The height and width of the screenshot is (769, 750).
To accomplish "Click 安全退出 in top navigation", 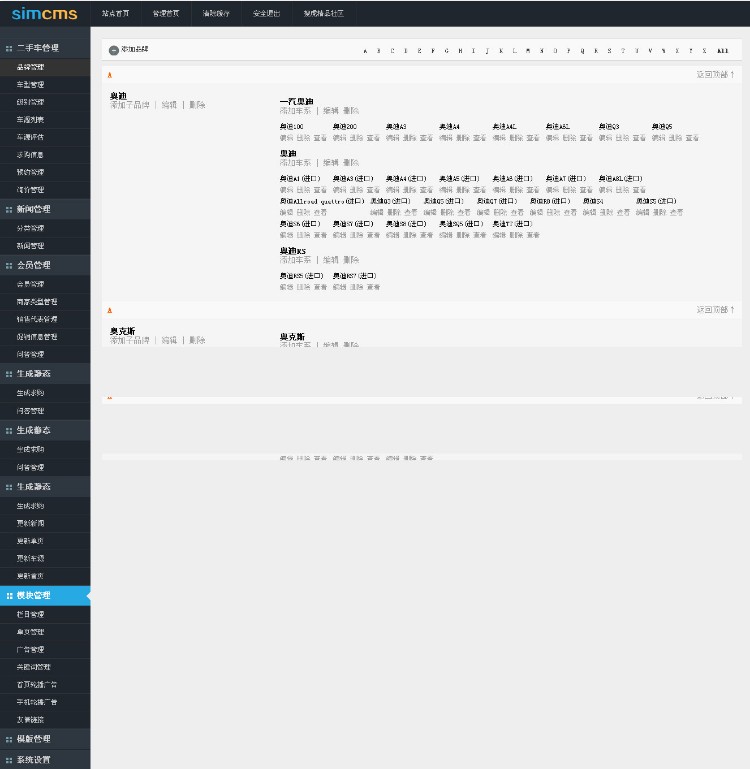I will 266,14.
